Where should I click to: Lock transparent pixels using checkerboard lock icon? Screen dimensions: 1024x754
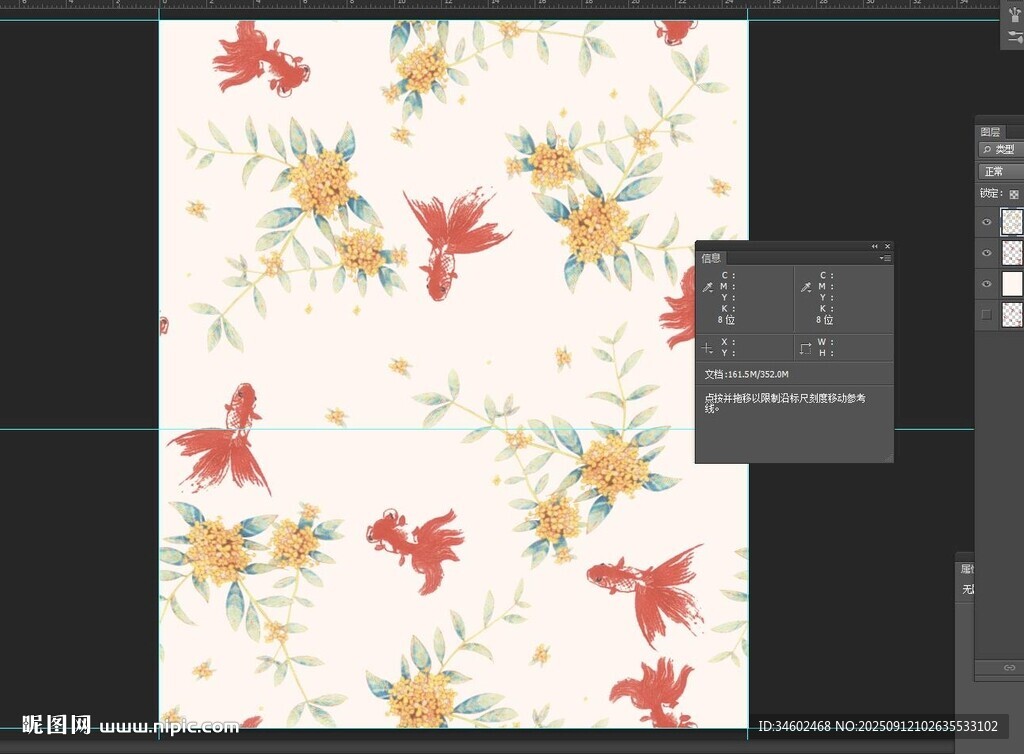point(1014,194)
